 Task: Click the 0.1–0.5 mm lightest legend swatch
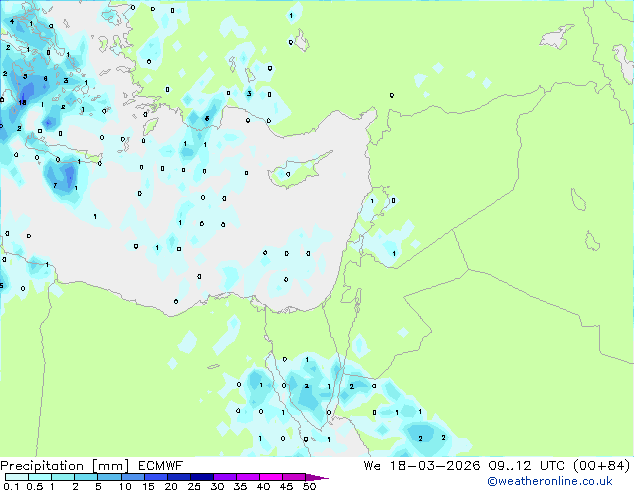[x=17, y=477]
